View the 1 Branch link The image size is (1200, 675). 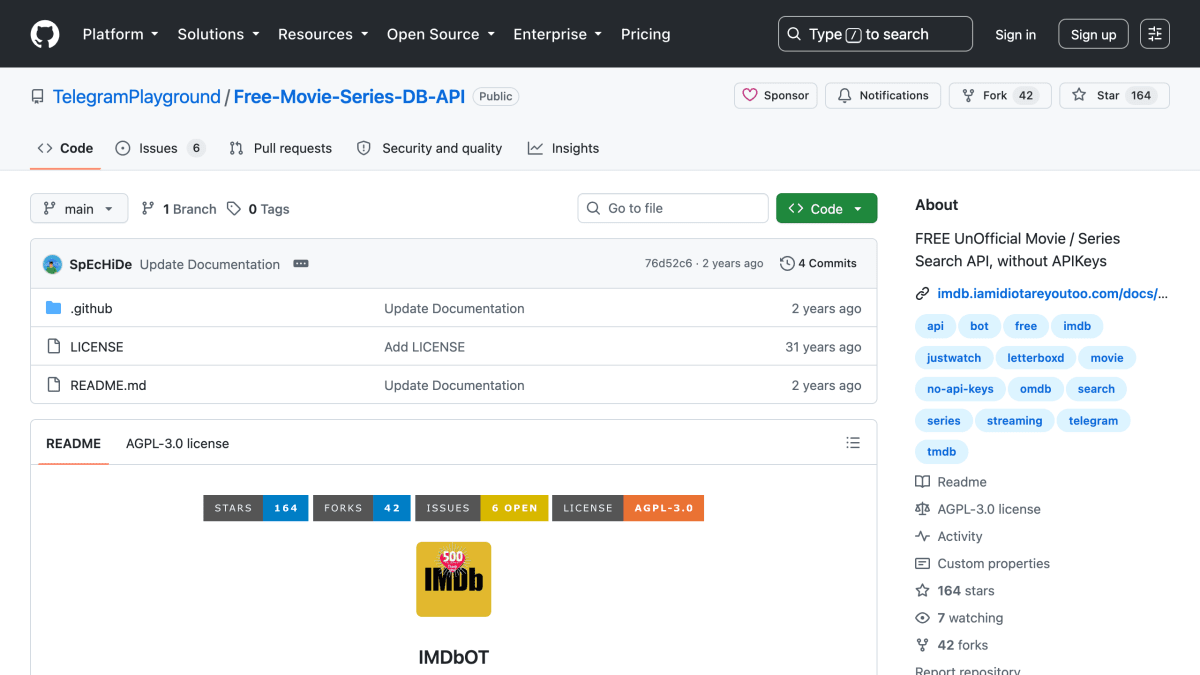(179, 209)
